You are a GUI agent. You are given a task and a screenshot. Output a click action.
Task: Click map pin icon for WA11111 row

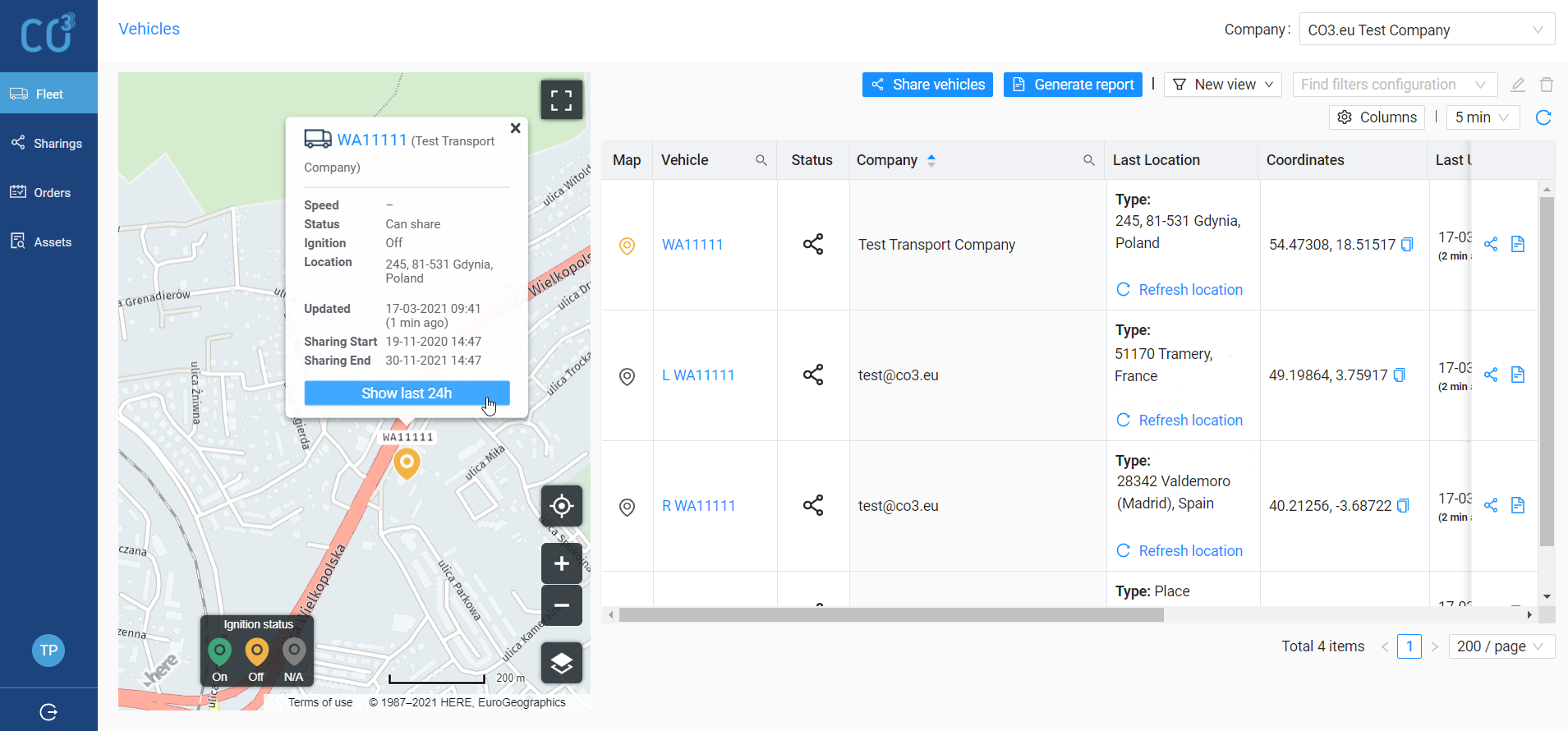pyautogui.click(x=627, y=246)
